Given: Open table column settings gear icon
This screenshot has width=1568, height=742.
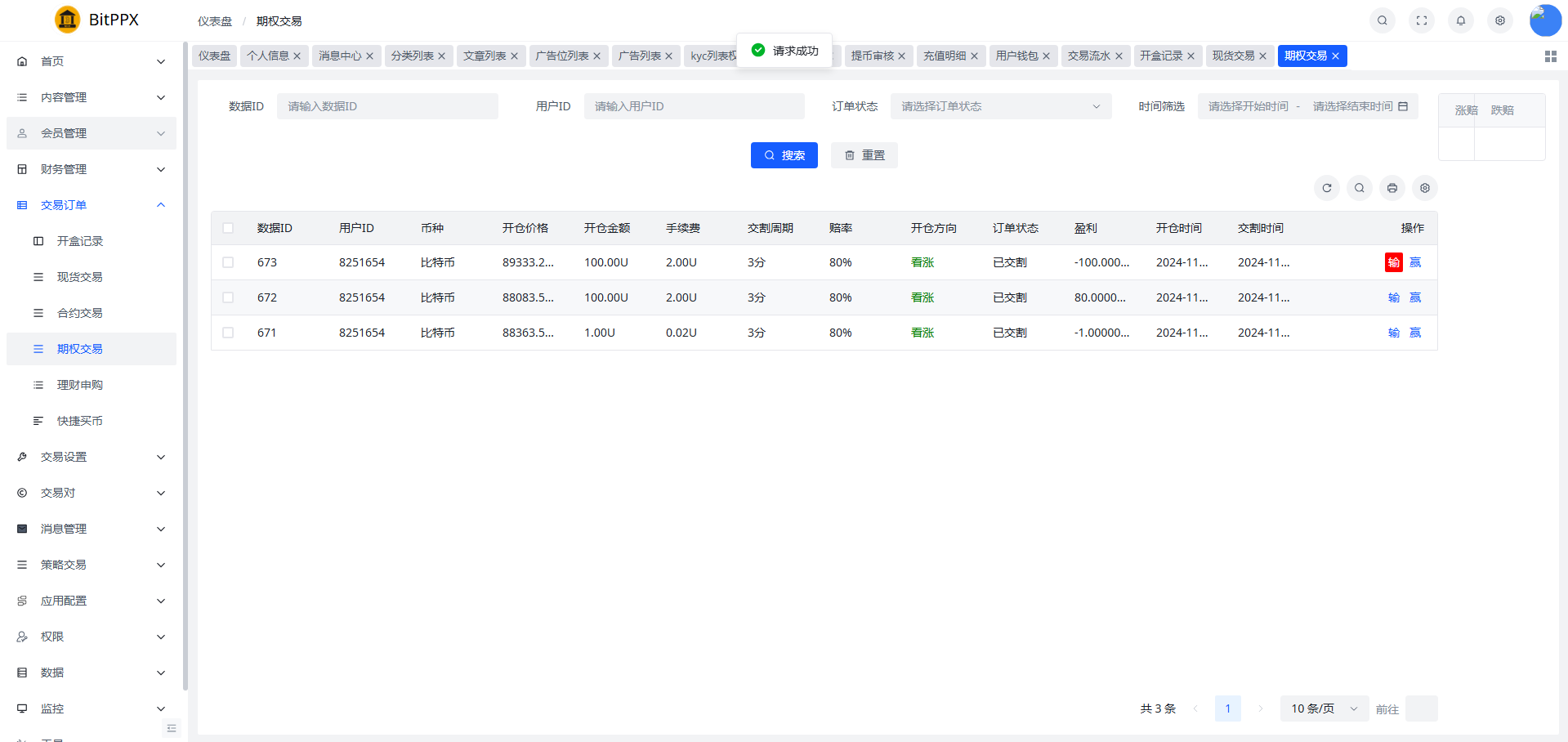Looking at the screenshot, I should pos(1424,188).
